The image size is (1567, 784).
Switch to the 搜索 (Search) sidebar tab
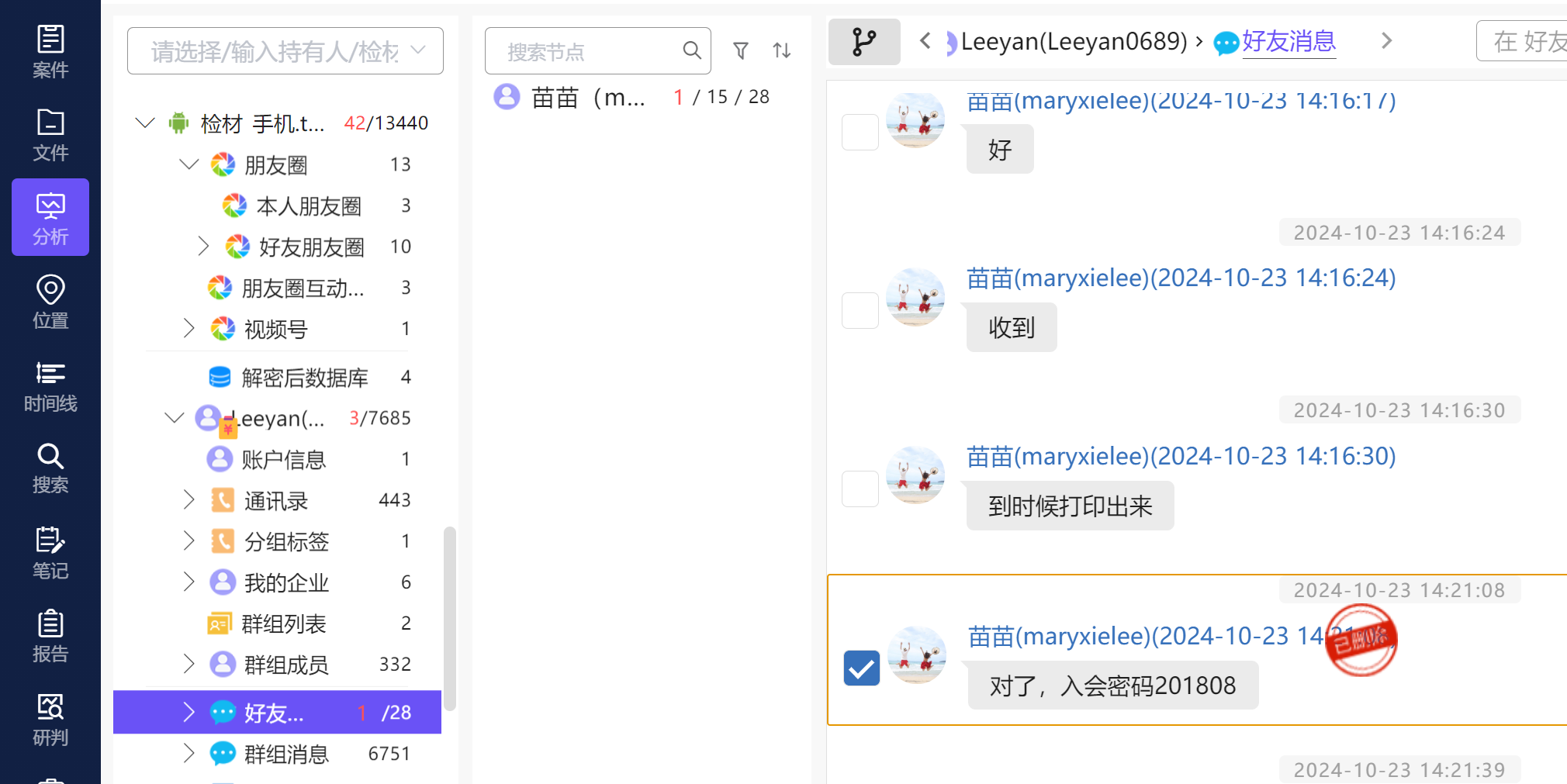50,468
